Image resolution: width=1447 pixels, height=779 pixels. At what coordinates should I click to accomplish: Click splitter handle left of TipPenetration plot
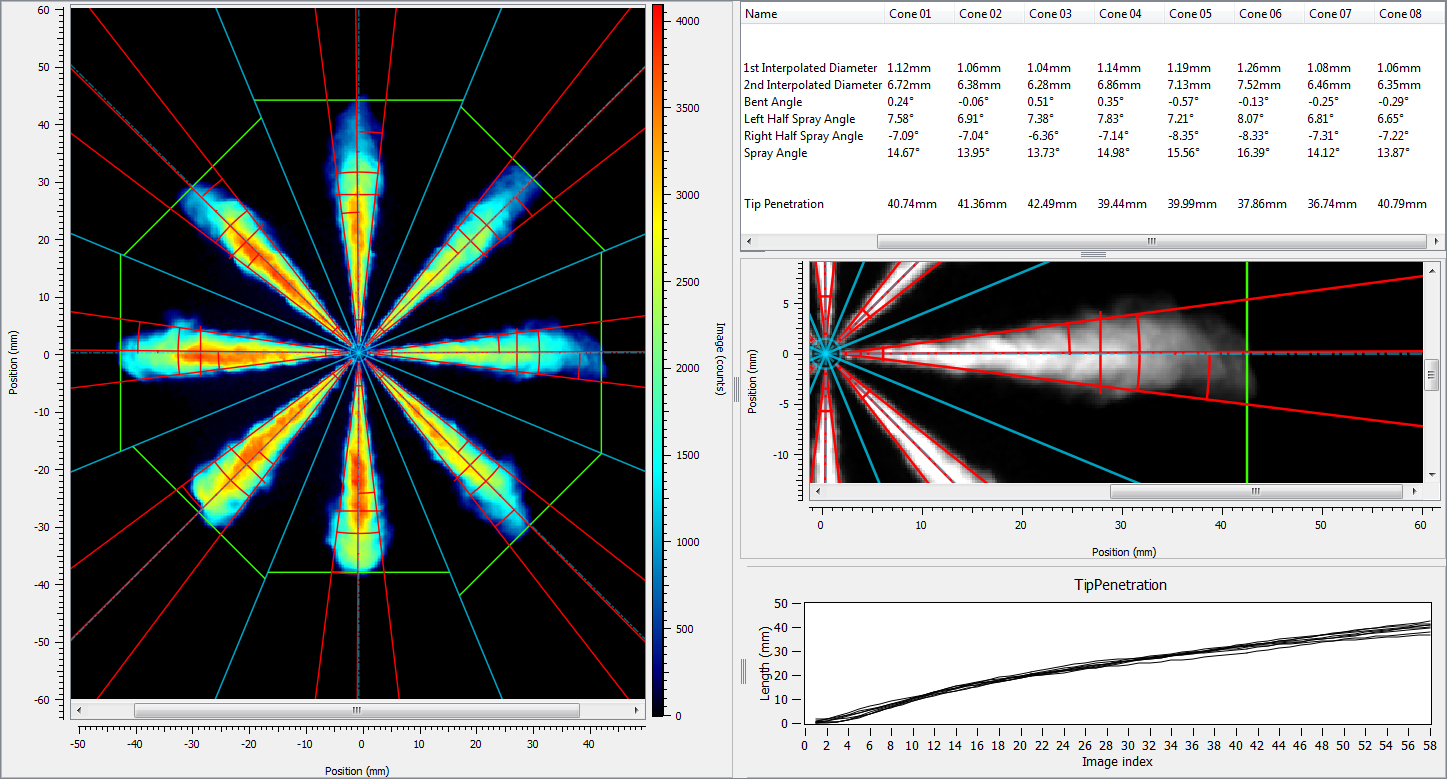(743, 671)
